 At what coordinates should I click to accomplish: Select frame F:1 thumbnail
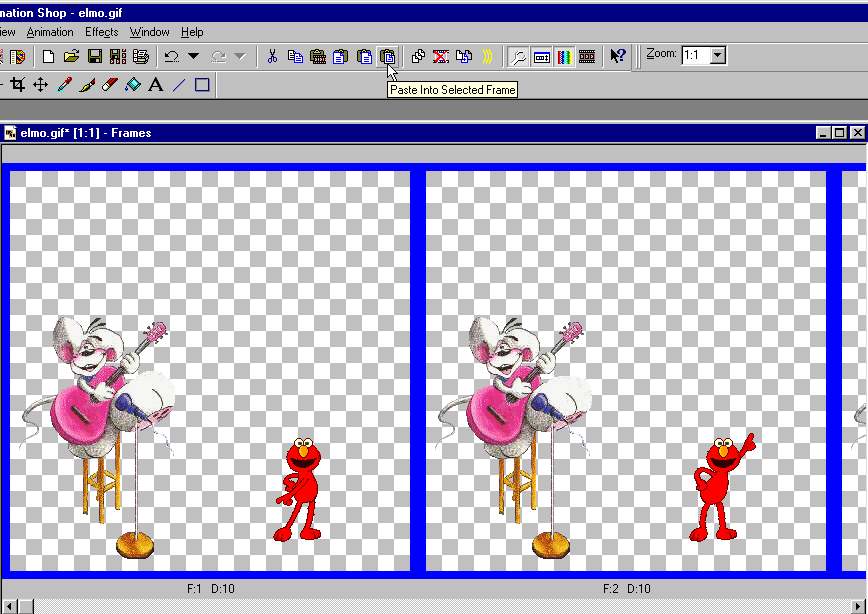tap(210, 371)
